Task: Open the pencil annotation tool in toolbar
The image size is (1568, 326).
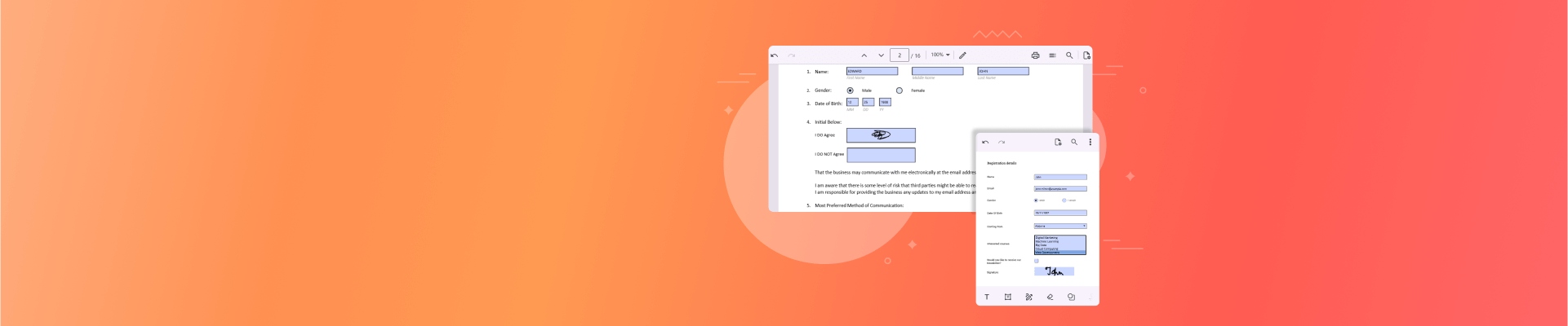Action: [x=962, y=55]
